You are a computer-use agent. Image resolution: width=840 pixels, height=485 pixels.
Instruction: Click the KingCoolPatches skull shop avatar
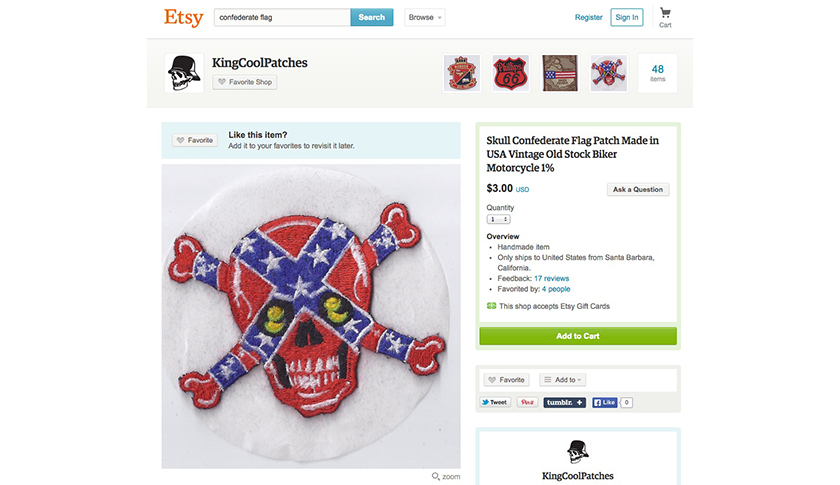184,73
